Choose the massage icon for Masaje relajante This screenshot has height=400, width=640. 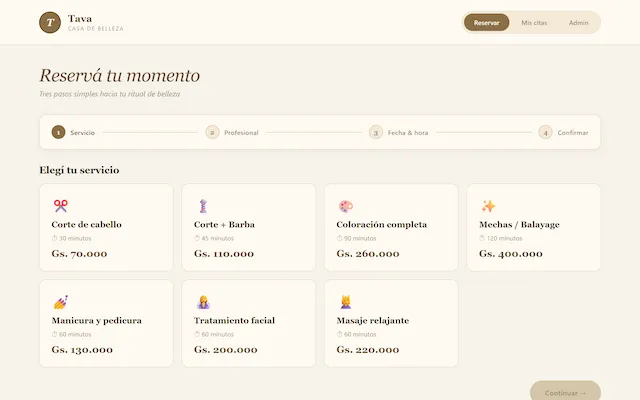click(346, 302)
